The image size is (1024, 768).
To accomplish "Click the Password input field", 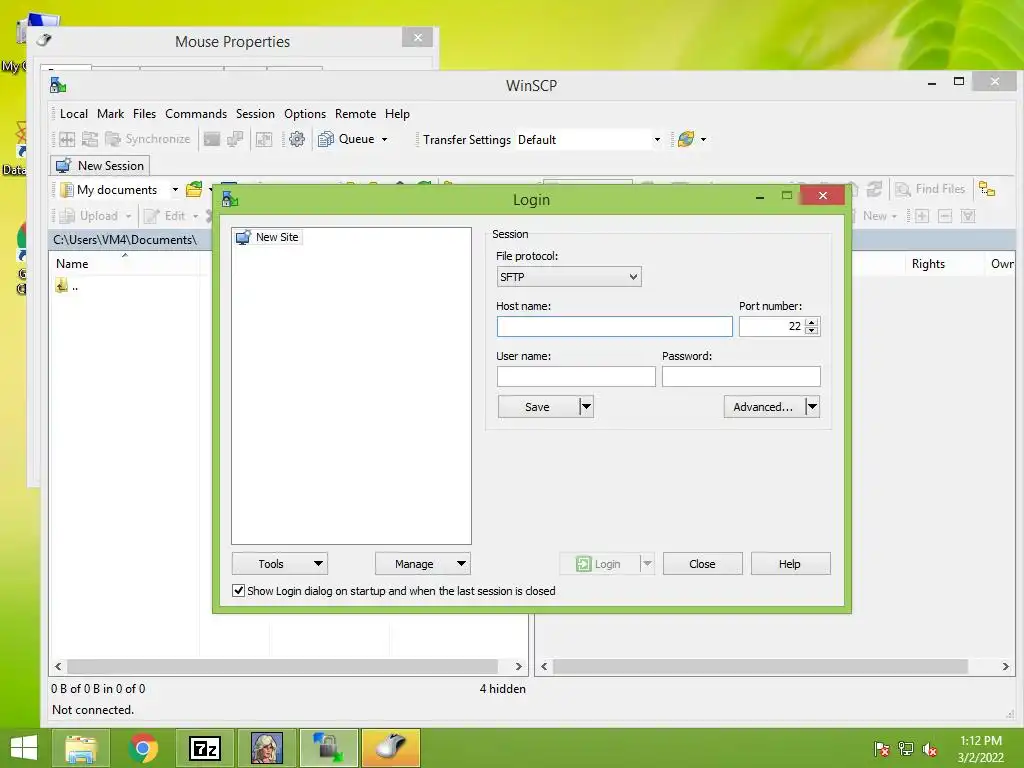I will (x=741, y=376).
